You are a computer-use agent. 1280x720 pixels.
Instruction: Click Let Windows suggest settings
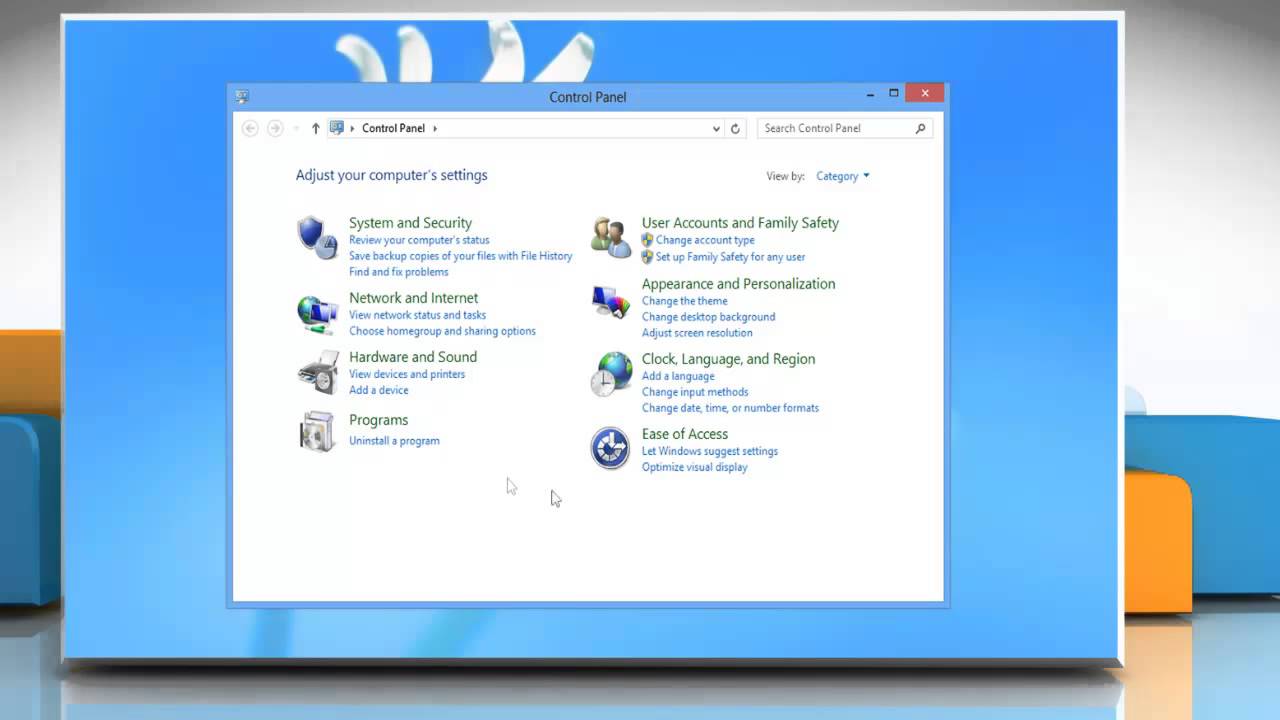click(710, 451)
